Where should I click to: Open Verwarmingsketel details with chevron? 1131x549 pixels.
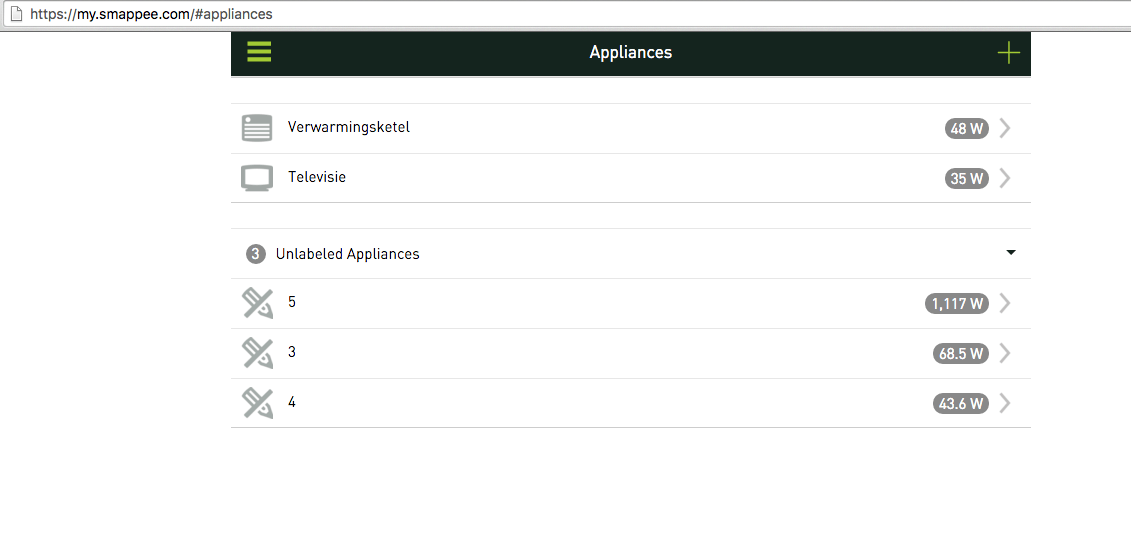pyautogui.click(x=1005, y=128)
